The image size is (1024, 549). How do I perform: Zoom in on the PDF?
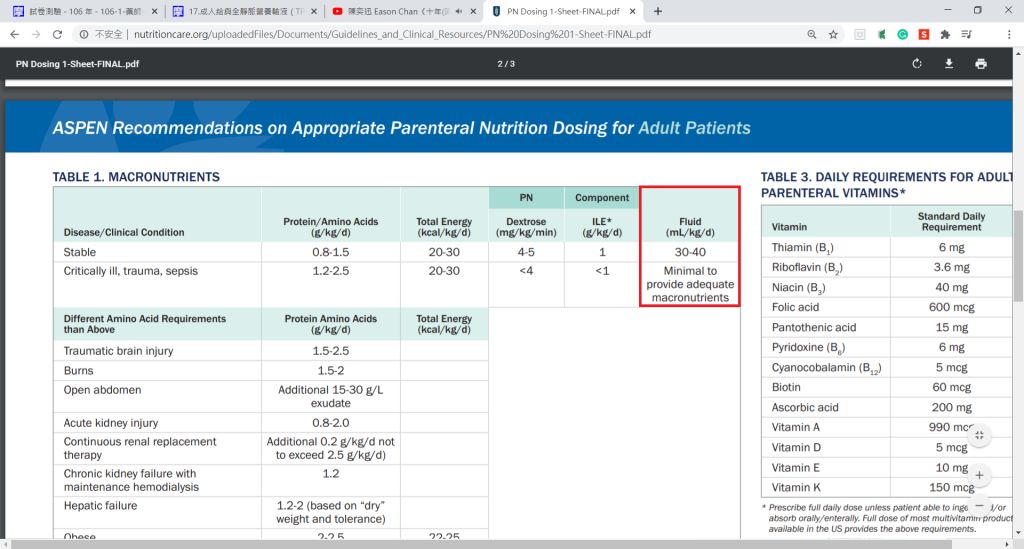[x=979, y=474]
